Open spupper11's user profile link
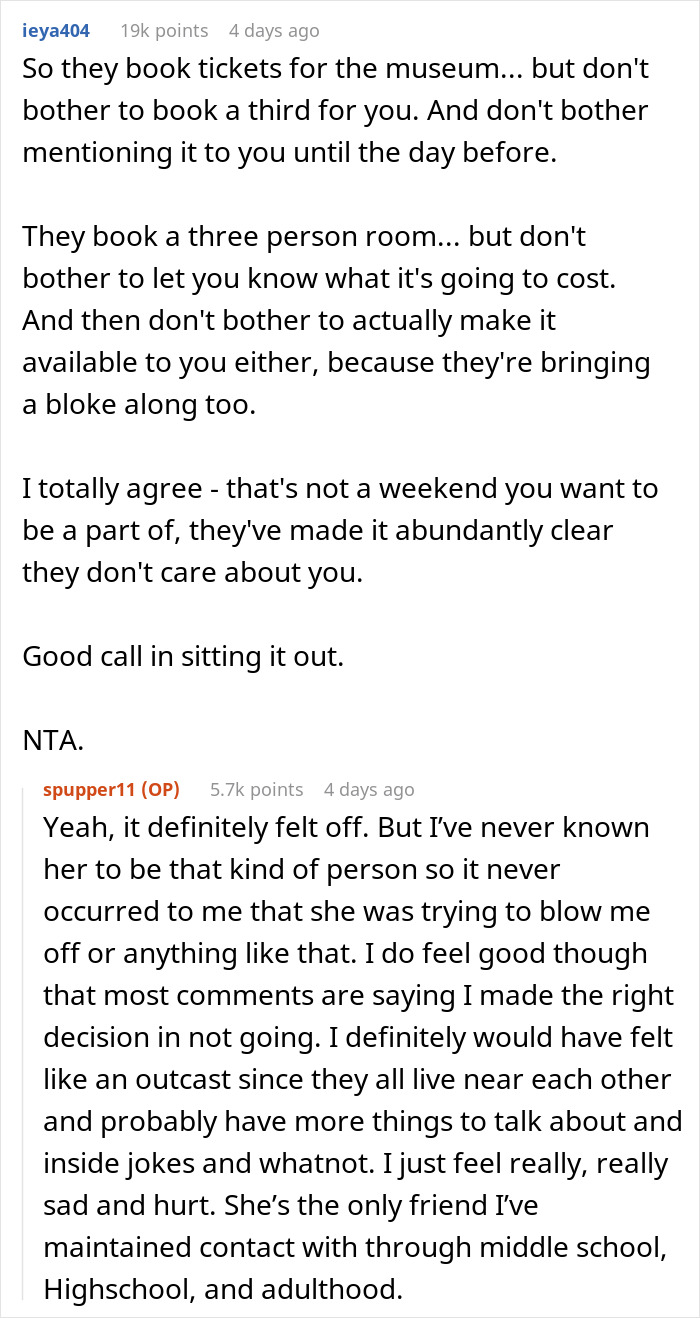 [x=90, y=789]
